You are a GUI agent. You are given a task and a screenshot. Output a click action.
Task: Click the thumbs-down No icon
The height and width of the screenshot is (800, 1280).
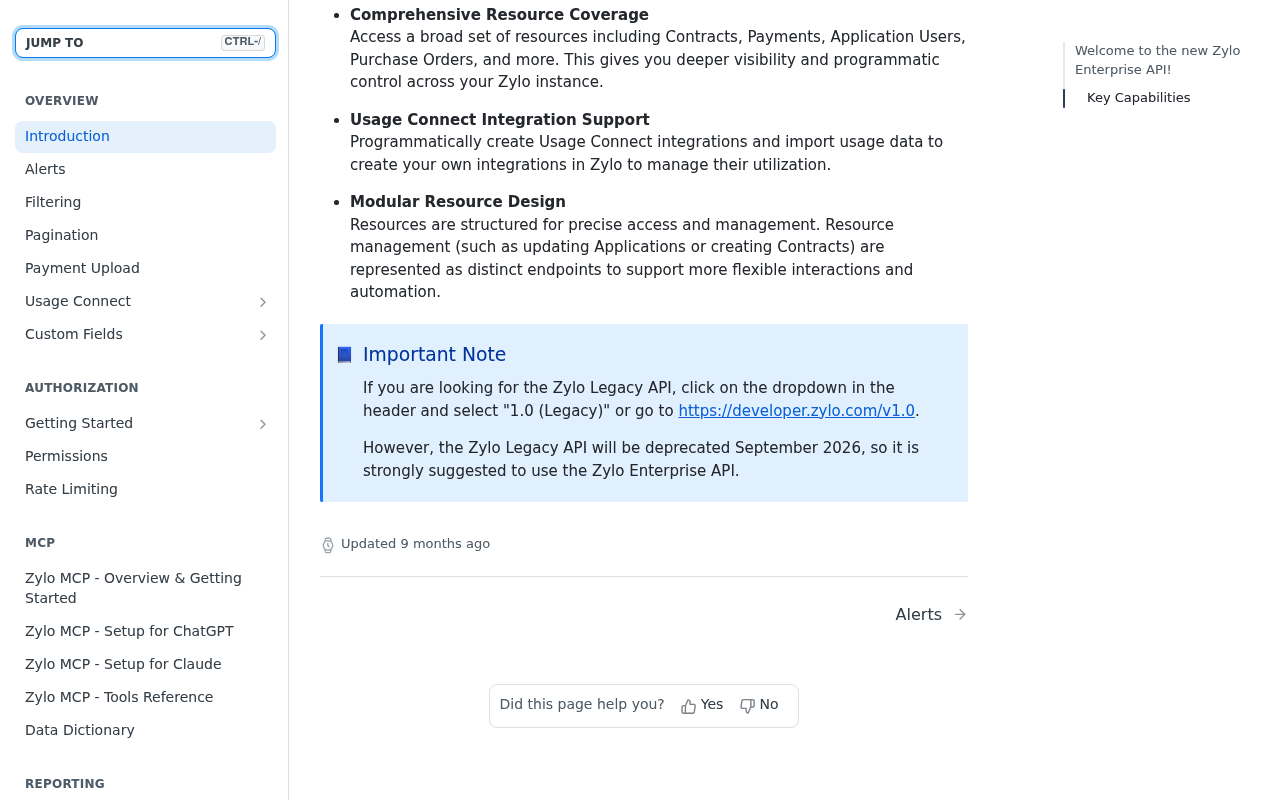click(x=747, y=706)
